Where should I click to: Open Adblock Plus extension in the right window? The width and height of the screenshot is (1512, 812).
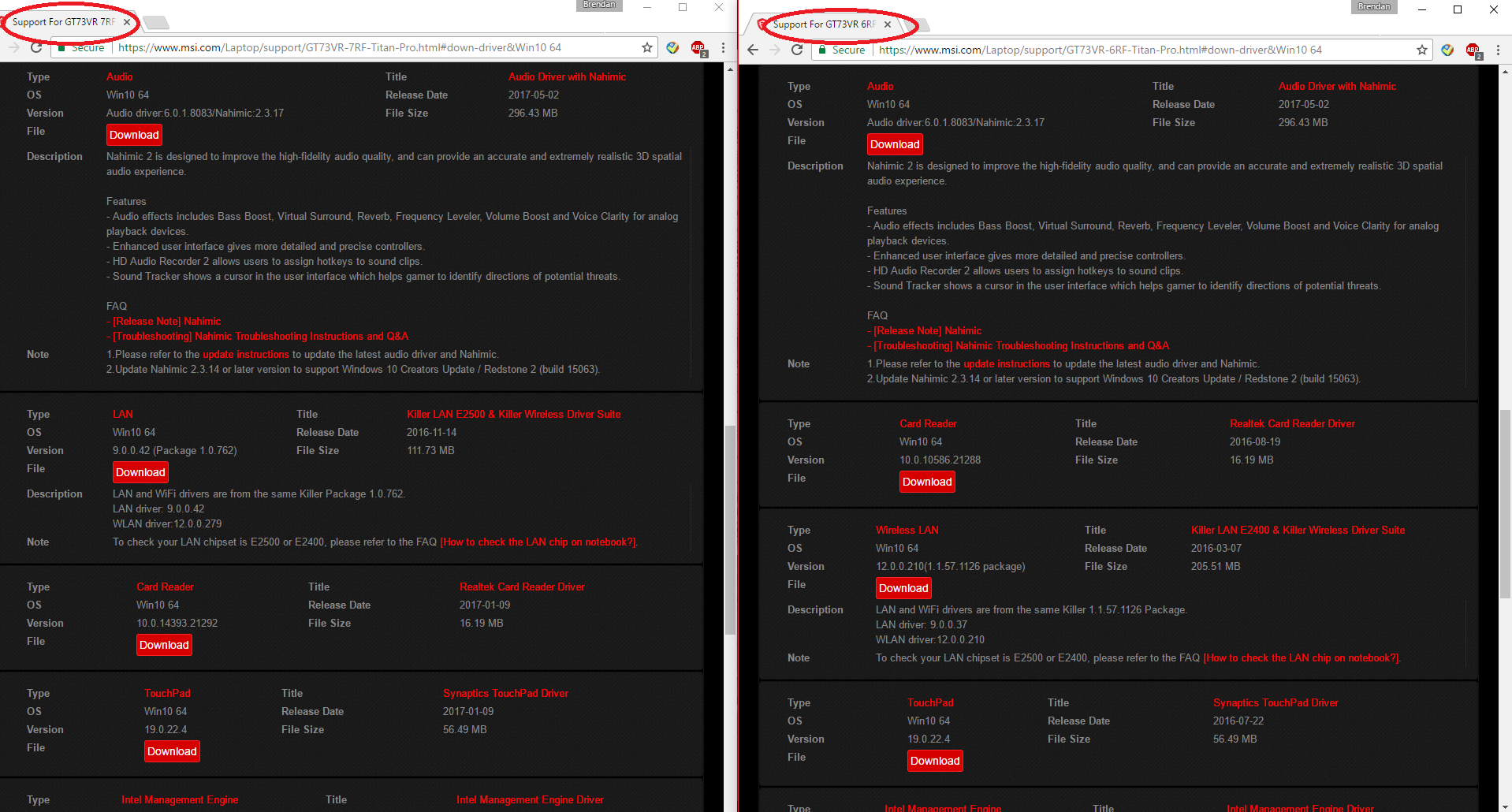(x=1473, y=50)
